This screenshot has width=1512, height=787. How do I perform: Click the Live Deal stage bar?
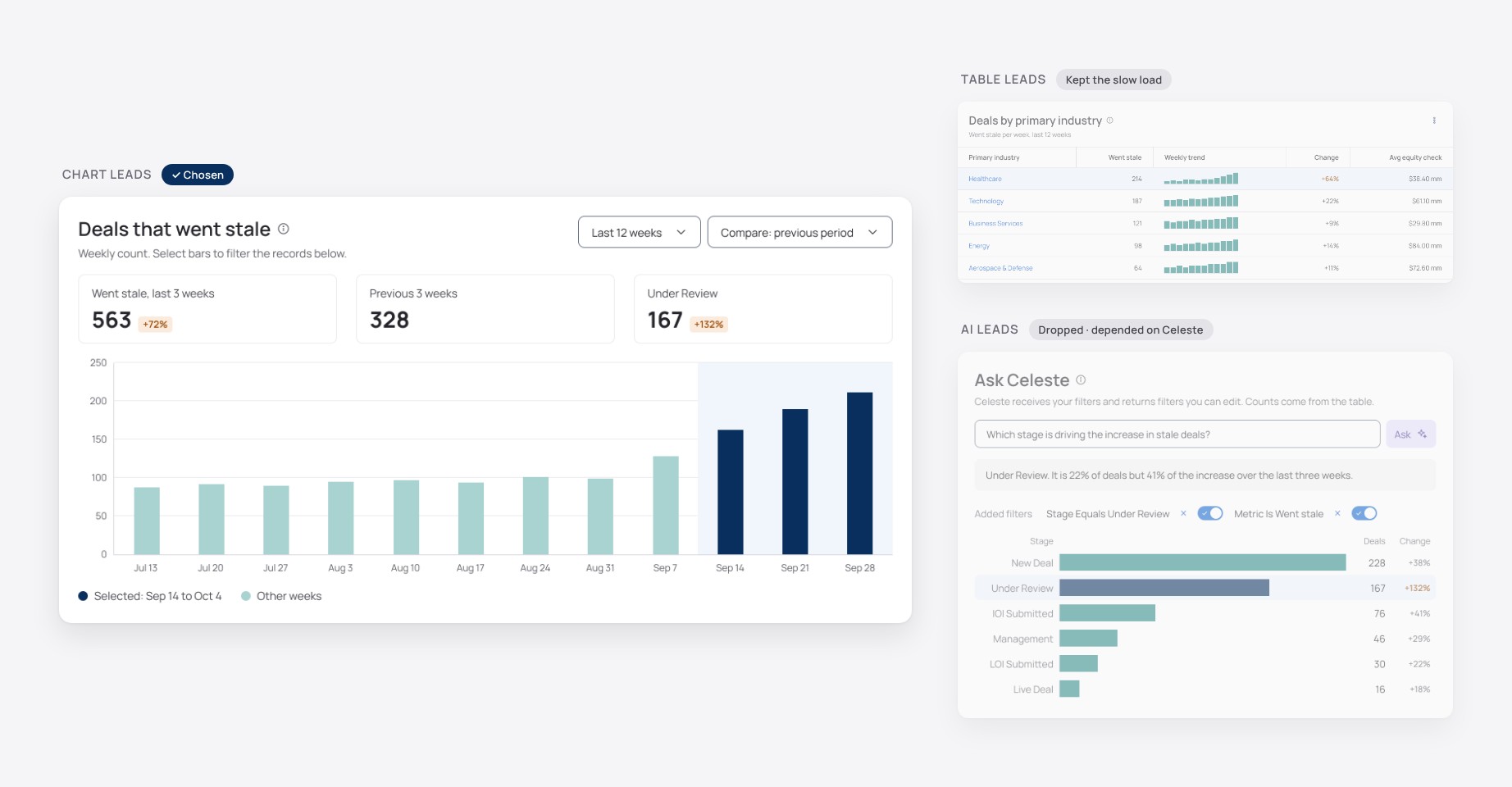pyautogui.click(x=1069, y=689)
